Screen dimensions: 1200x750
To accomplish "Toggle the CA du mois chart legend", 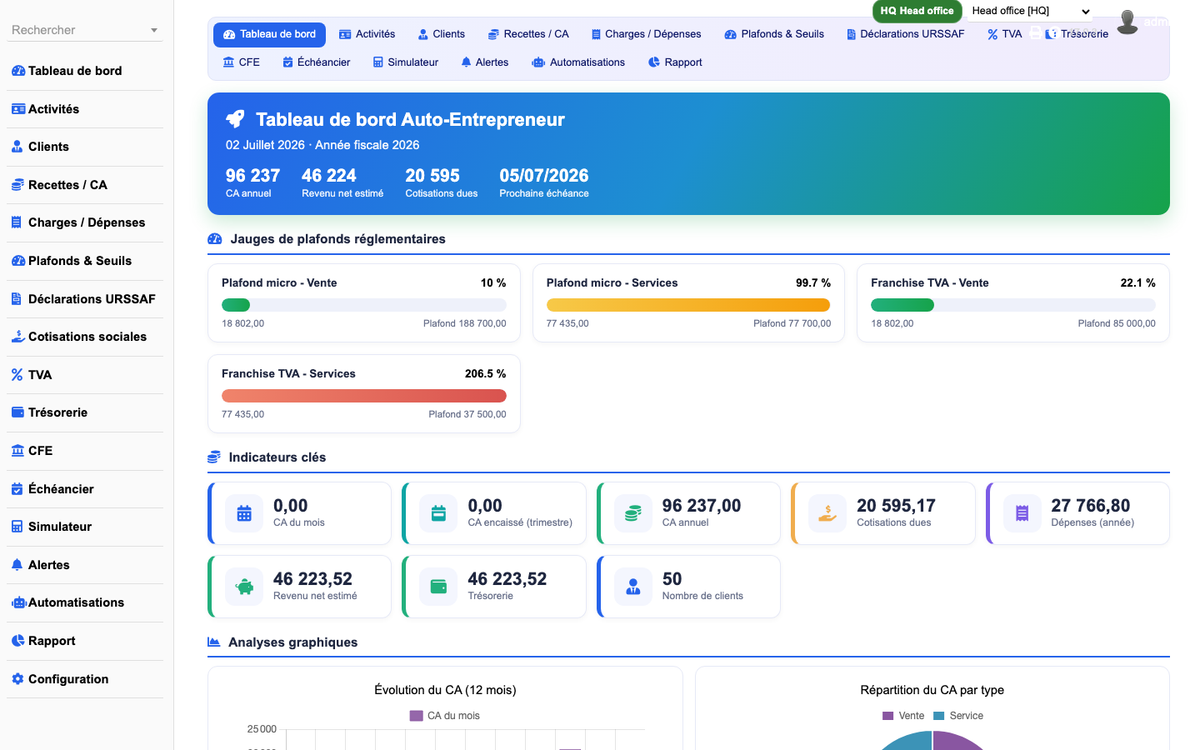I will tap(445, 716).
